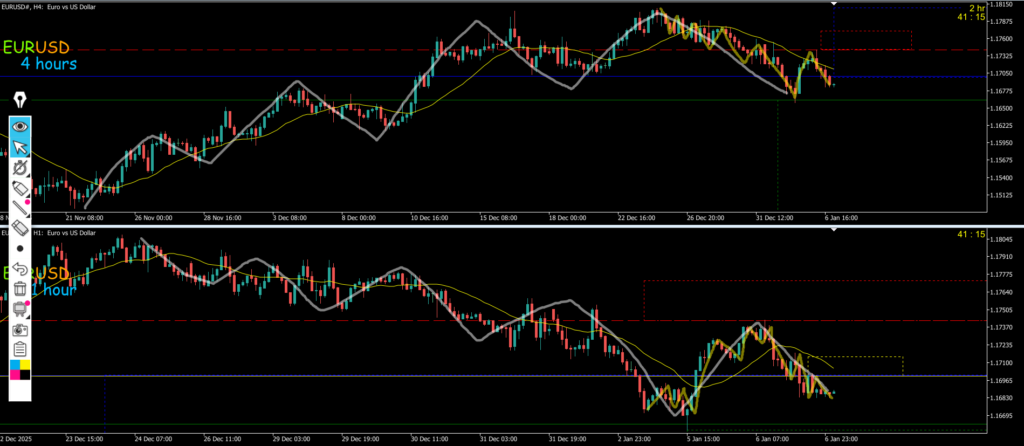Screen dimensions: 1024x446
Task: Select the eraser tool
Action: point(20,227)
